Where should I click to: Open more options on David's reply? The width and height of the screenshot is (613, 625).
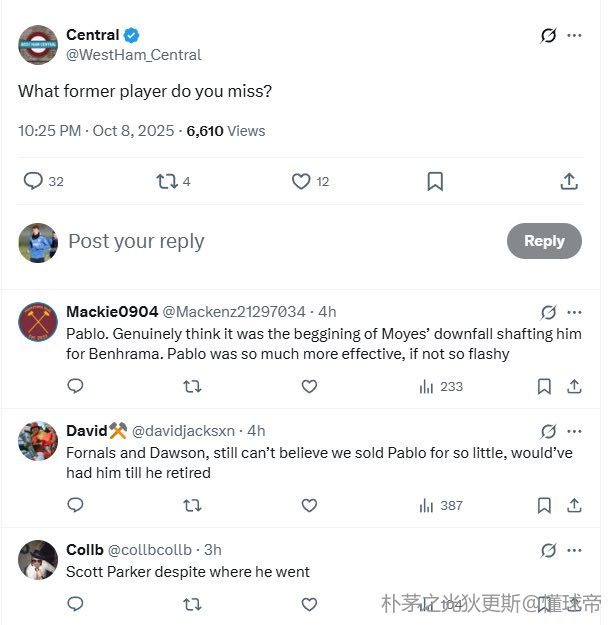[574, 431]
